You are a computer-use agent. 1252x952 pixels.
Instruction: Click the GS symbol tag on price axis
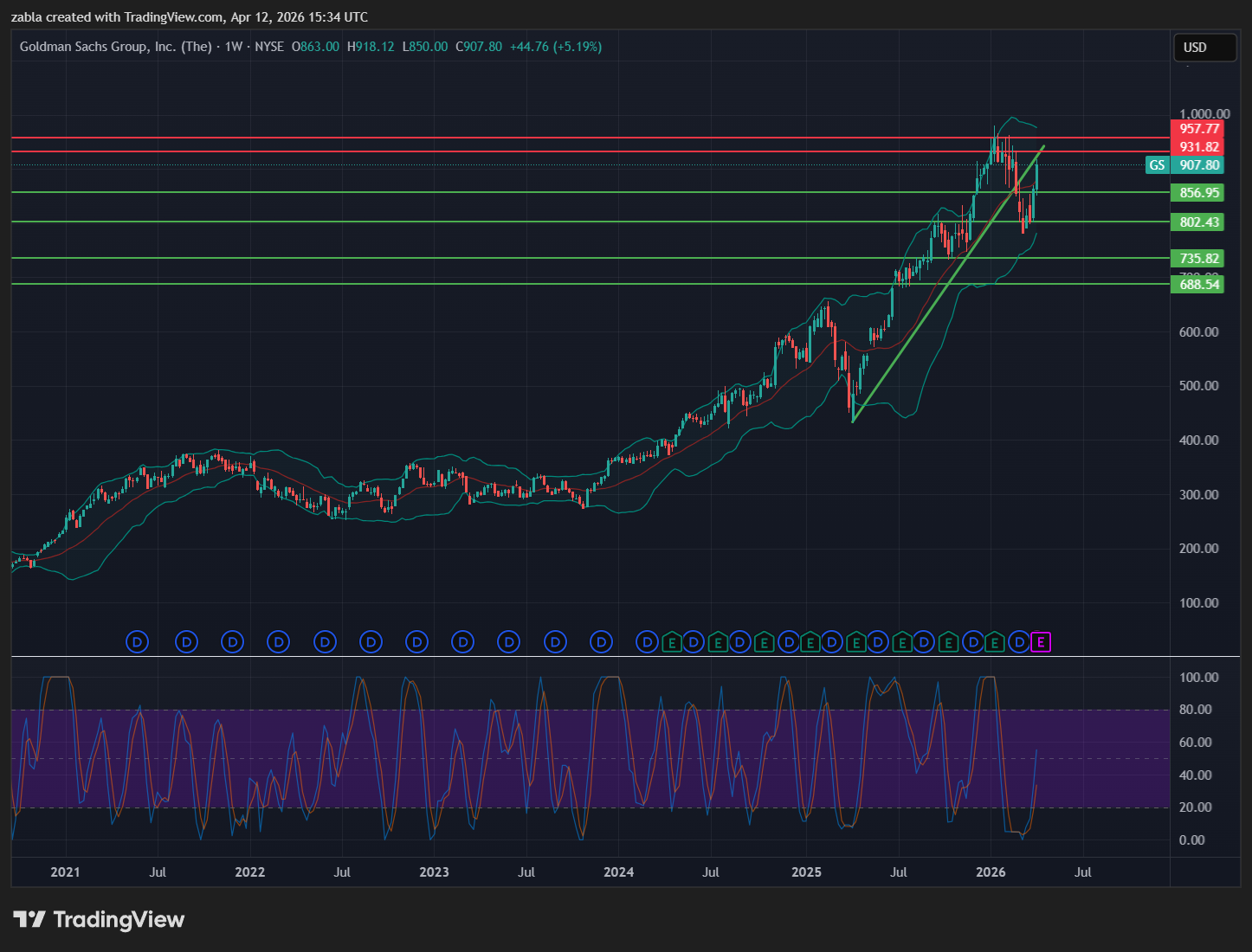1157,165
